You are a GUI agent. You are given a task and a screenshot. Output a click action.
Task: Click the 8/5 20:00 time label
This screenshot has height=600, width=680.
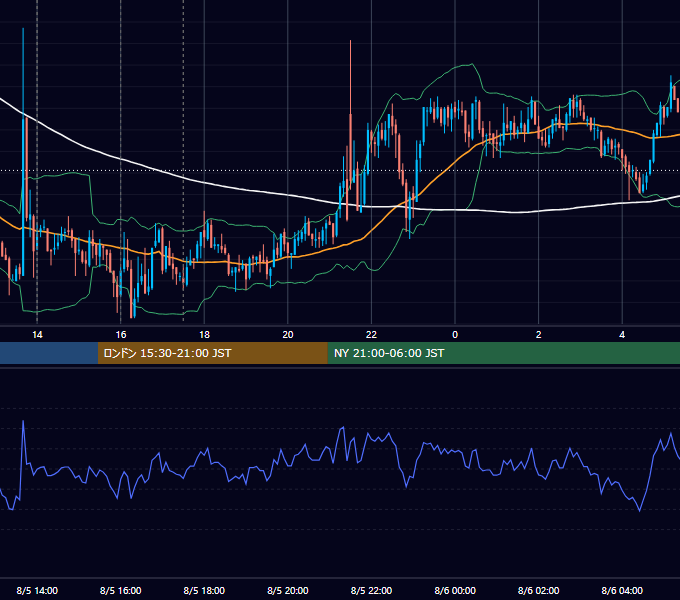tap(288, 590)
